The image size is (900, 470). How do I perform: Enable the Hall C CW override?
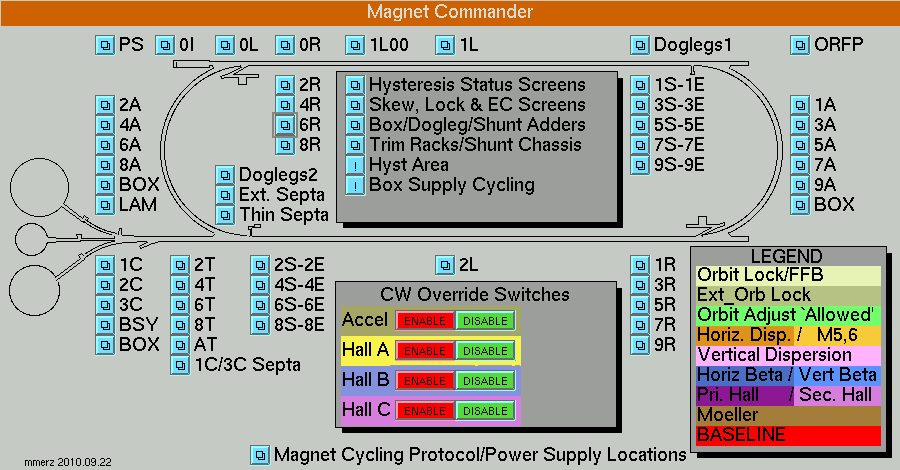(425, 411)
